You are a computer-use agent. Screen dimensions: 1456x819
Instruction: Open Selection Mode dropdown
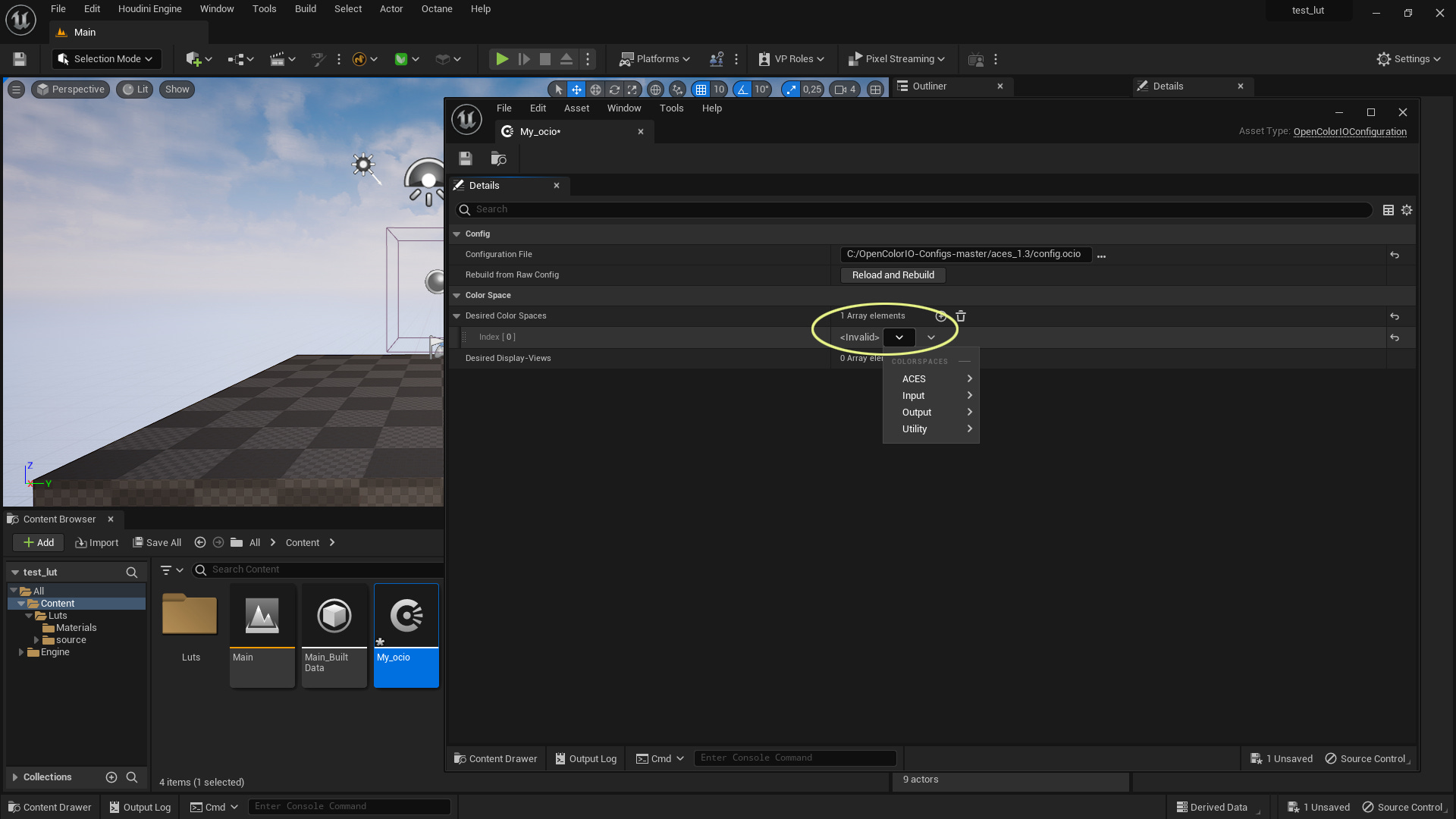point(105,59)
